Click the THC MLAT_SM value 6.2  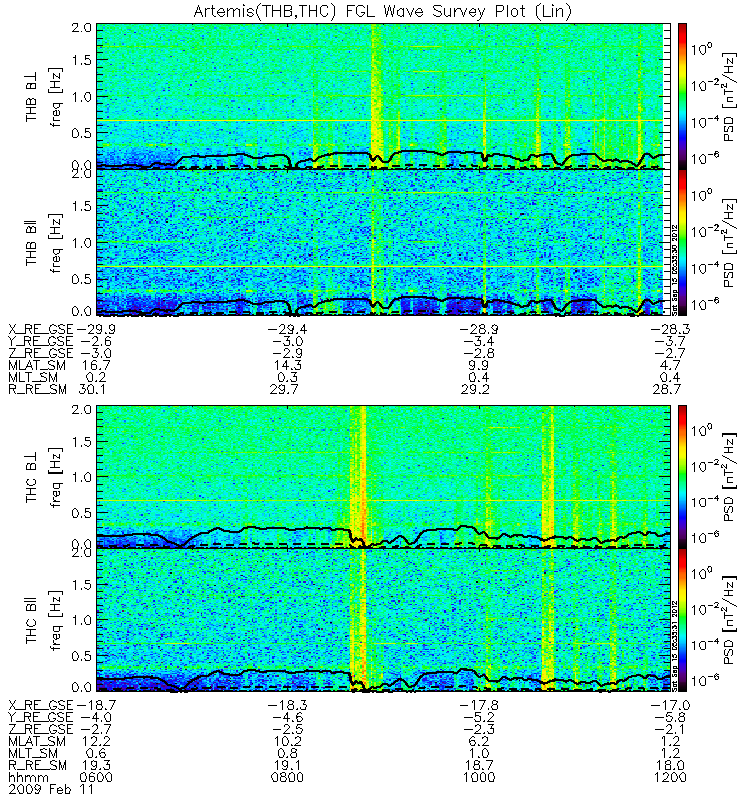[479, 741]
